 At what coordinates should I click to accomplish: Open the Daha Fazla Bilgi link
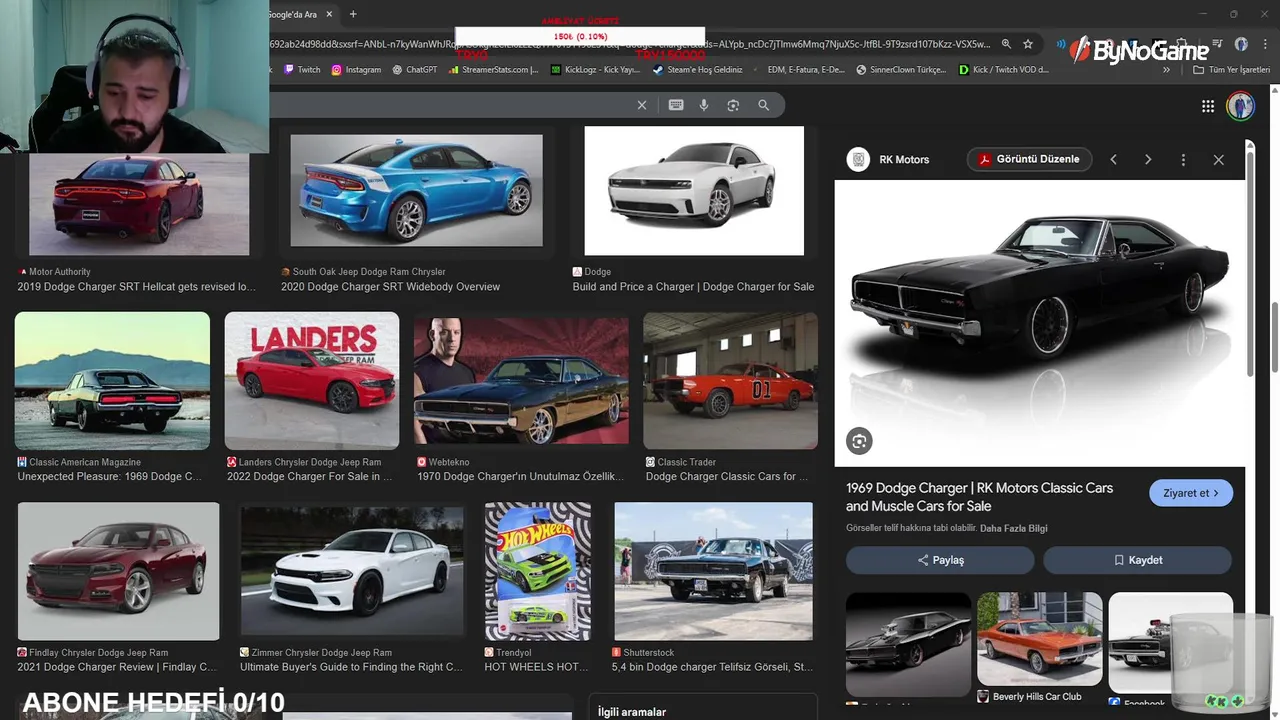click(1014, 528)
